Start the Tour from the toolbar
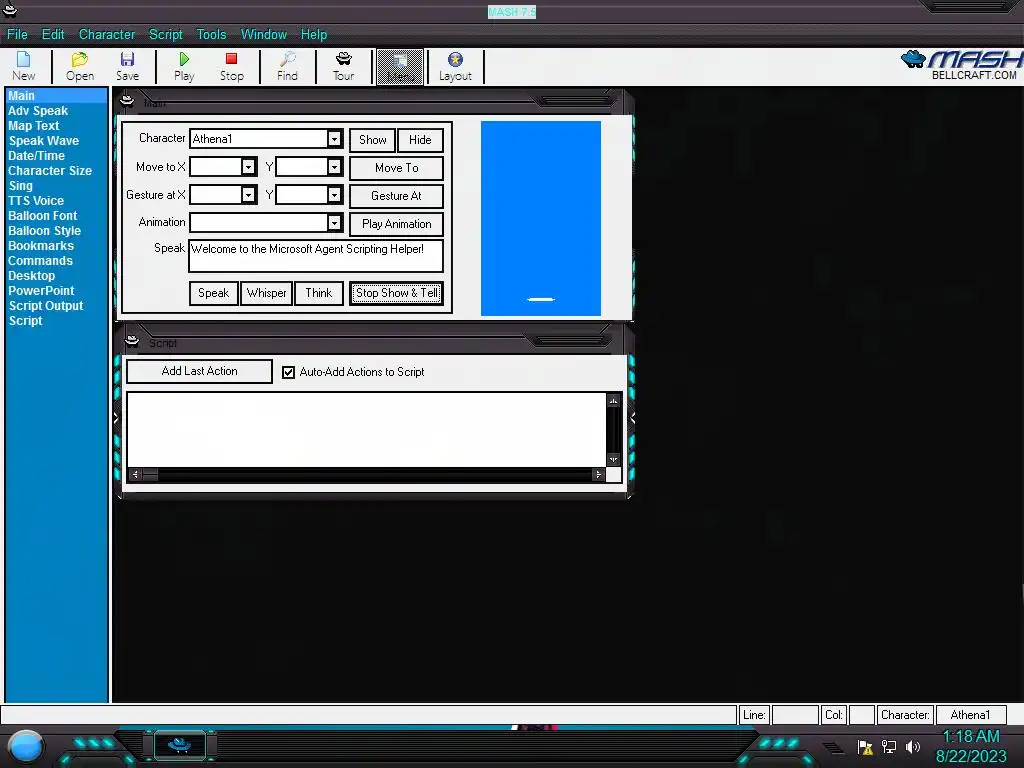 pos(344,67)
